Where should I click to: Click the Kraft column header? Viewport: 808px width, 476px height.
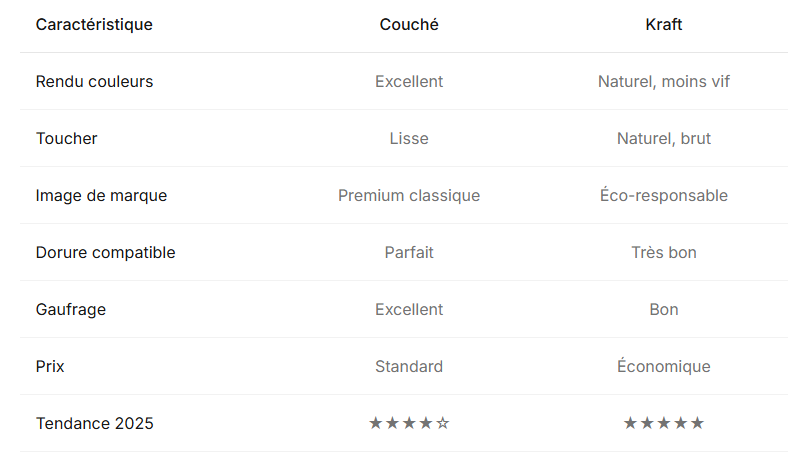click(x=664, y=24)
